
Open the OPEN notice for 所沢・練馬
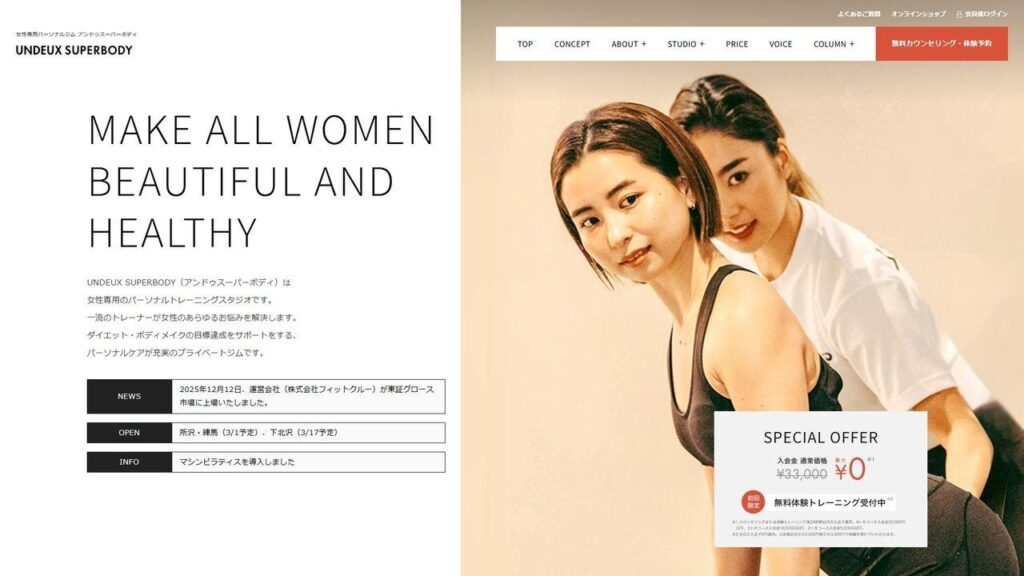tap(266, 432)
